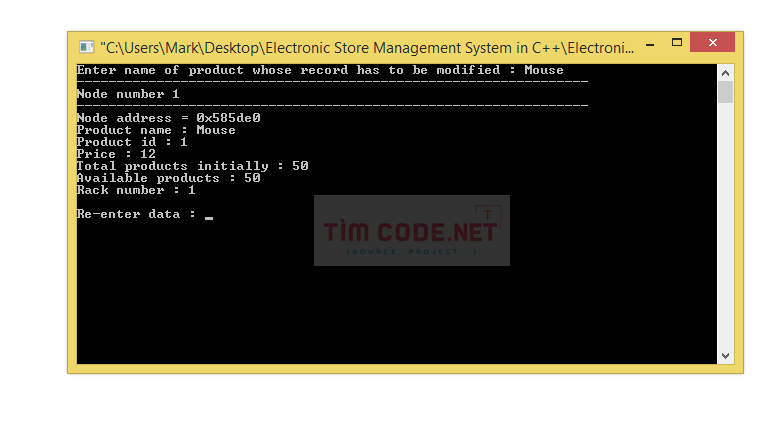Click the 'Price : 12' line
This screenshot has width=784, height=422.
click(116, 154)
